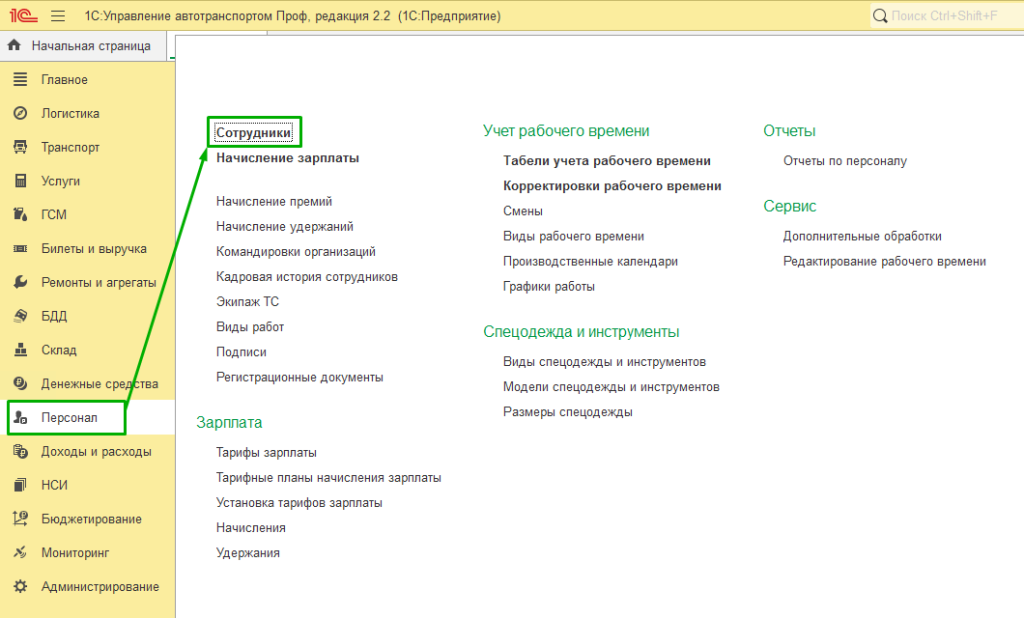
Task: Open Виды работ
Action: pos(250,327)
